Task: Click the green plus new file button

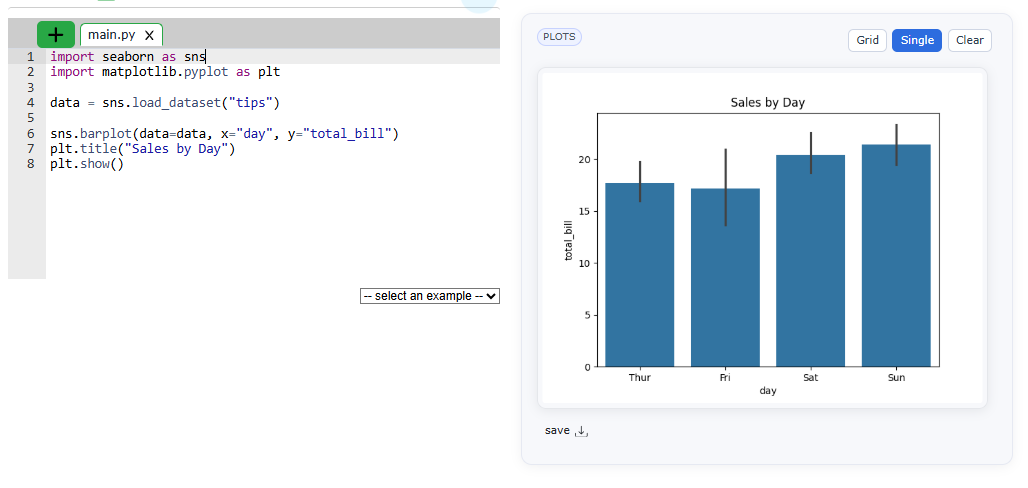Action: 56,35
